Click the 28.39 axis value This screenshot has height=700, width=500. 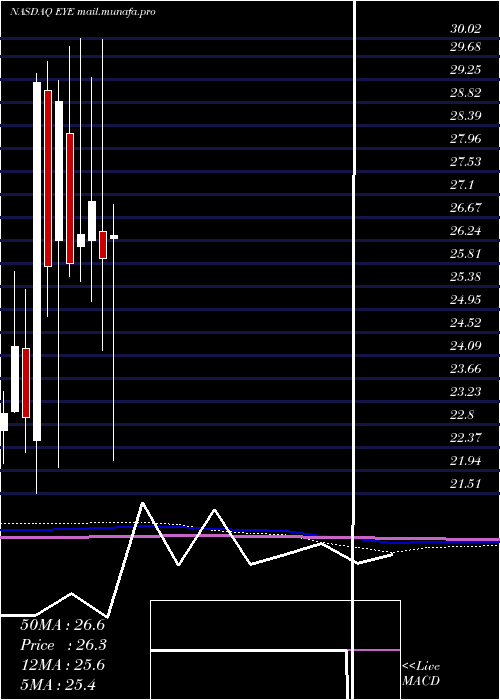click(466, 116)
